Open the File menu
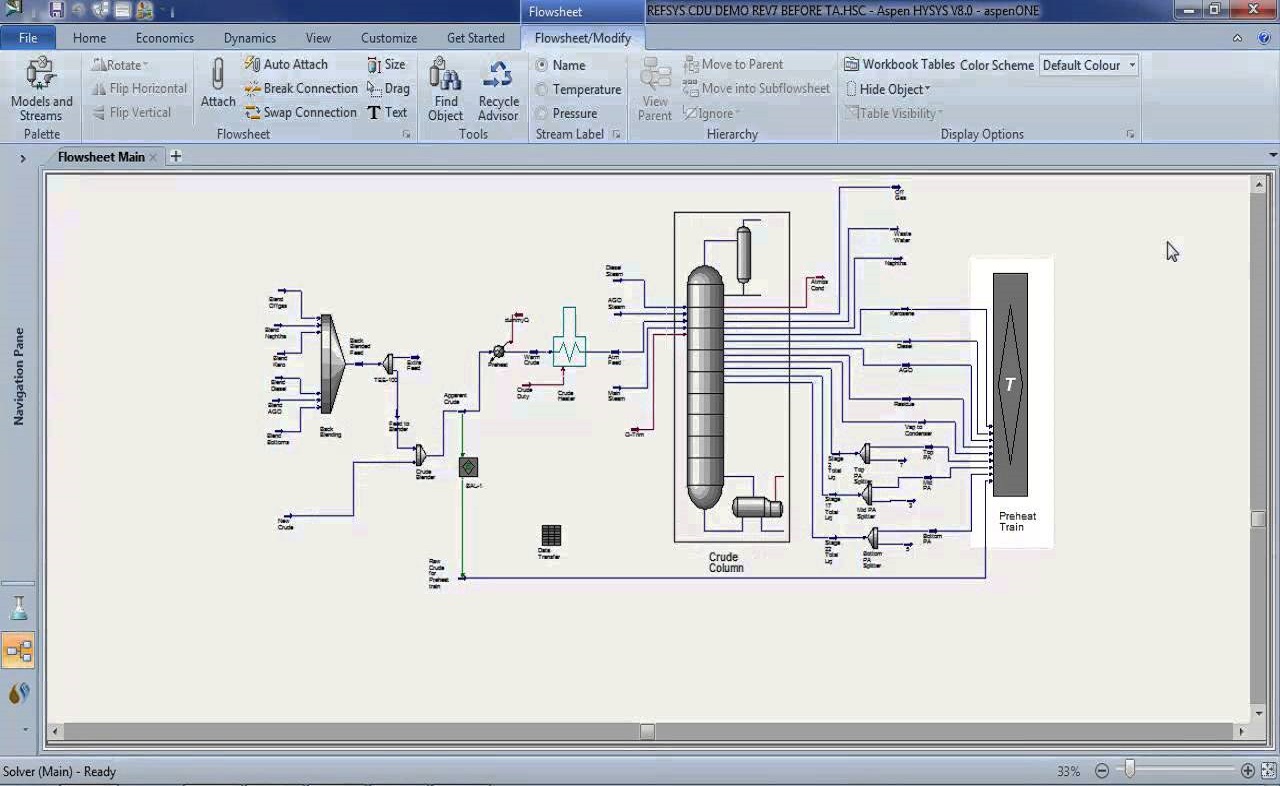This screenshot has height=786, width=1280. [28, 38]
